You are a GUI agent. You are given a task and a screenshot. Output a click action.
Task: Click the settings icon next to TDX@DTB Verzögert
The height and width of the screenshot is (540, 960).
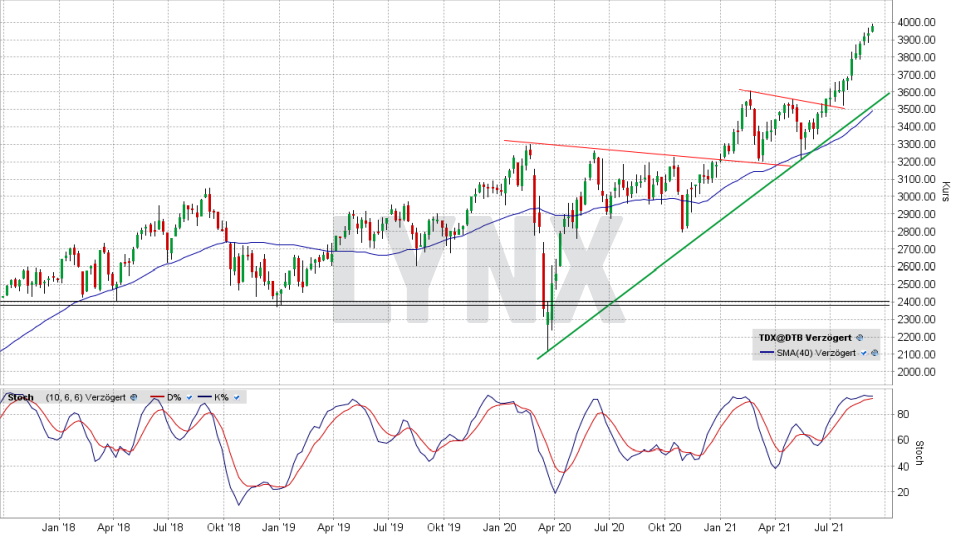click(860, 337)
